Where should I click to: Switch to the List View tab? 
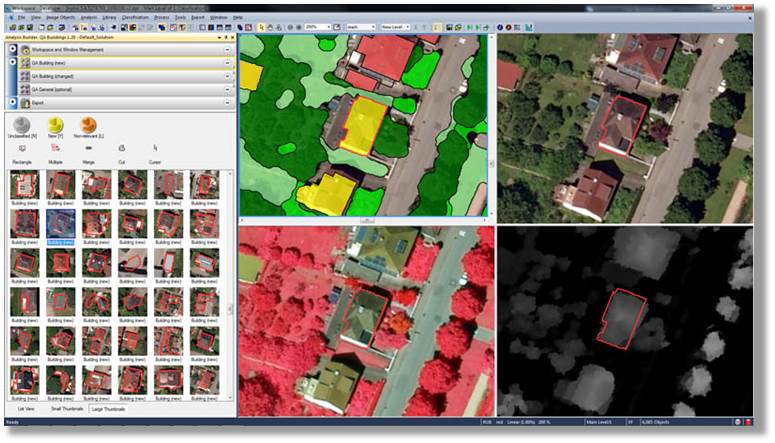coord(26,409)
